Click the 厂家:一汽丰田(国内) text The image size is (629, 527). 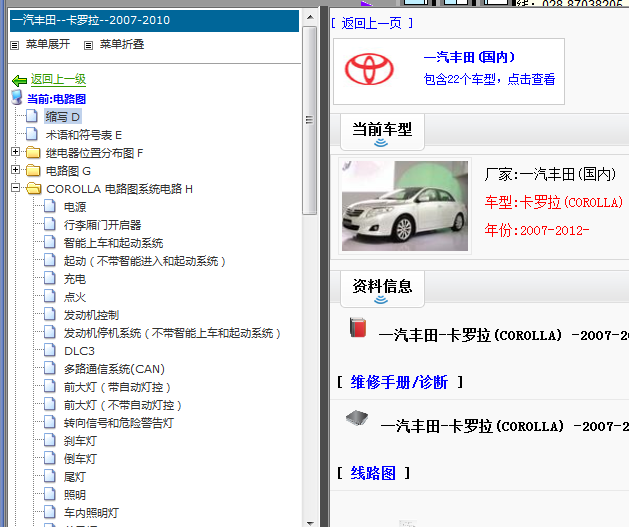tap(550, 174)
